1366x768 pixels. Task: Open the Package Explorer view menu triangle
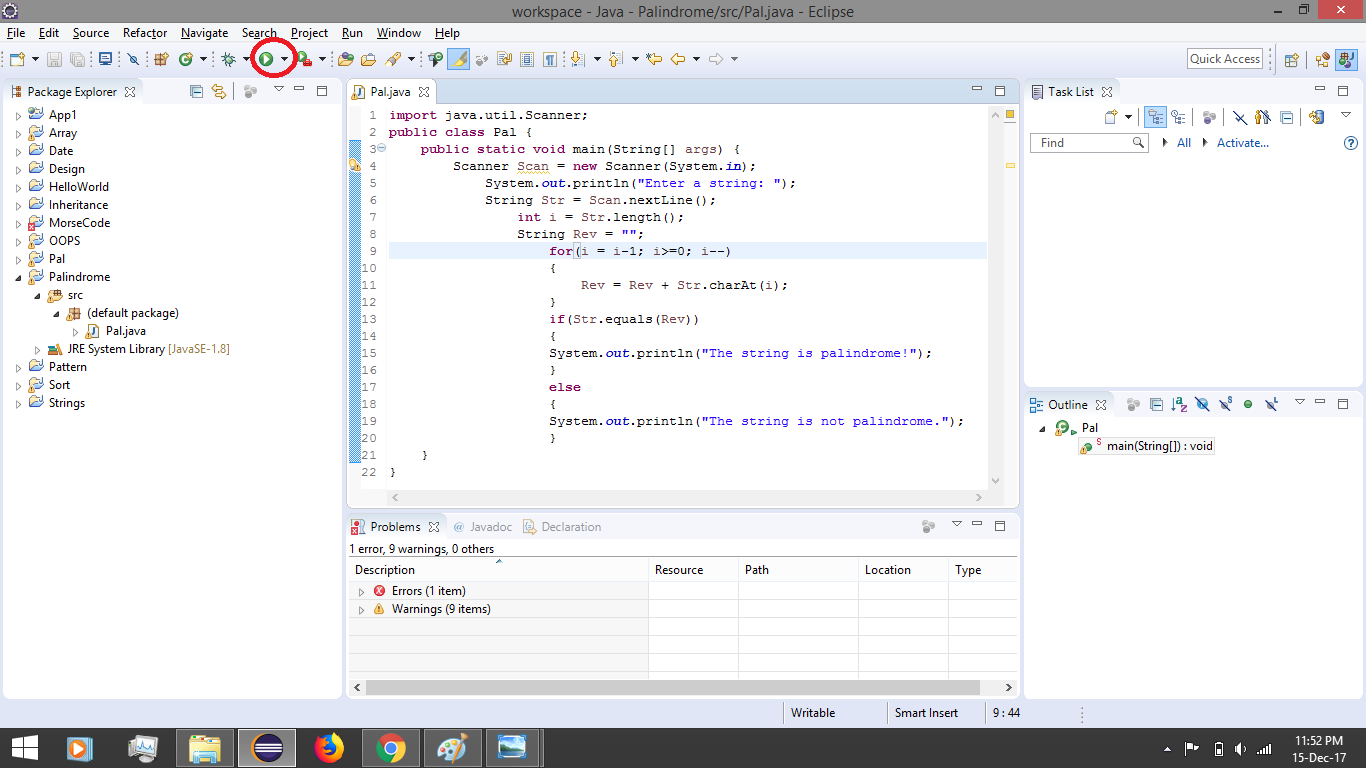pyautogui.click(x=279, y=90)
